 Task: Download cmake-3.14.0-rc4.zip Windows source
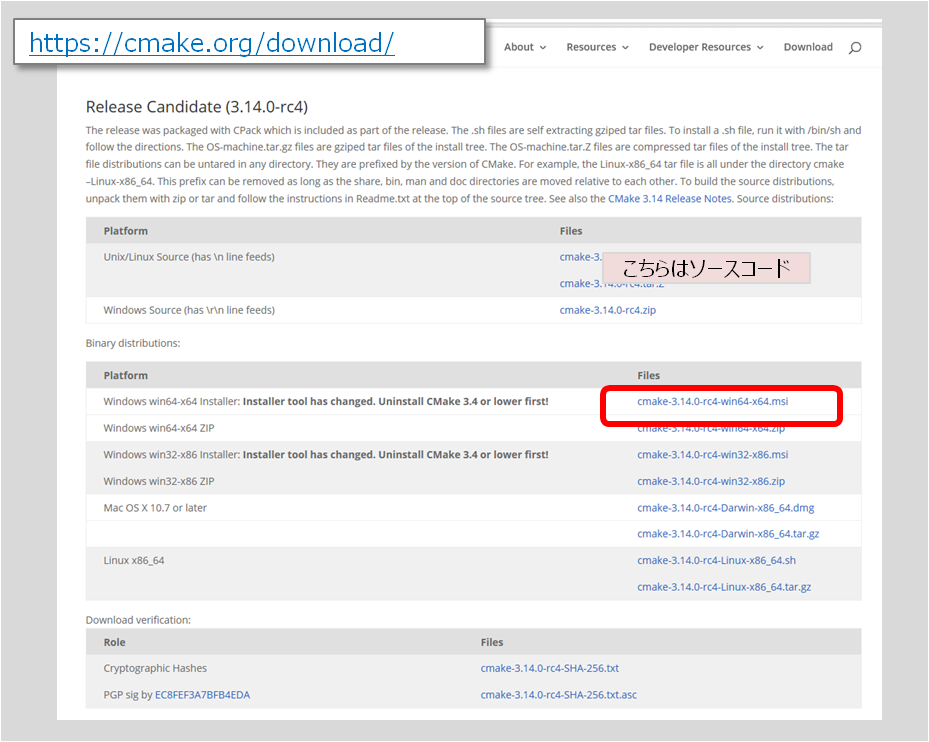(608, 310)
